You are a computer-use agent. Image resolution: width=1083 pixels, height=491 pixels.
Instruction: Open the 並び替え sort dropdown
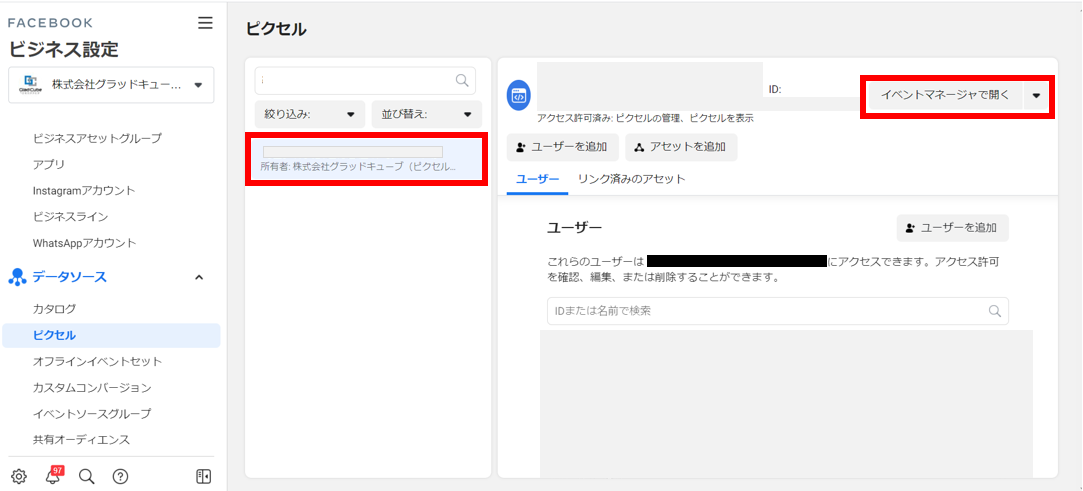[x=426, y=114]
